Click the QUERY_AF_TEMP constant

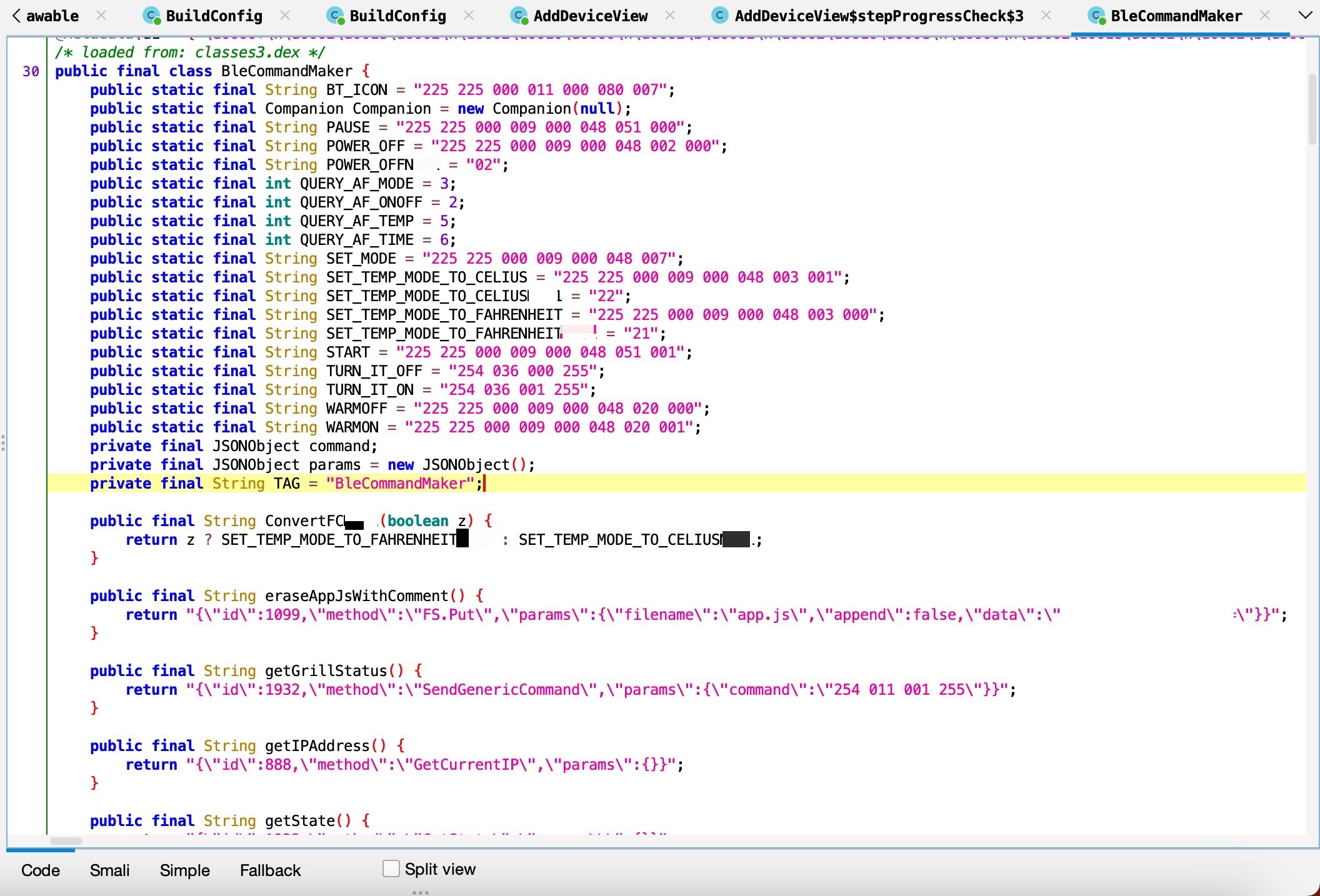pos(357,221)
